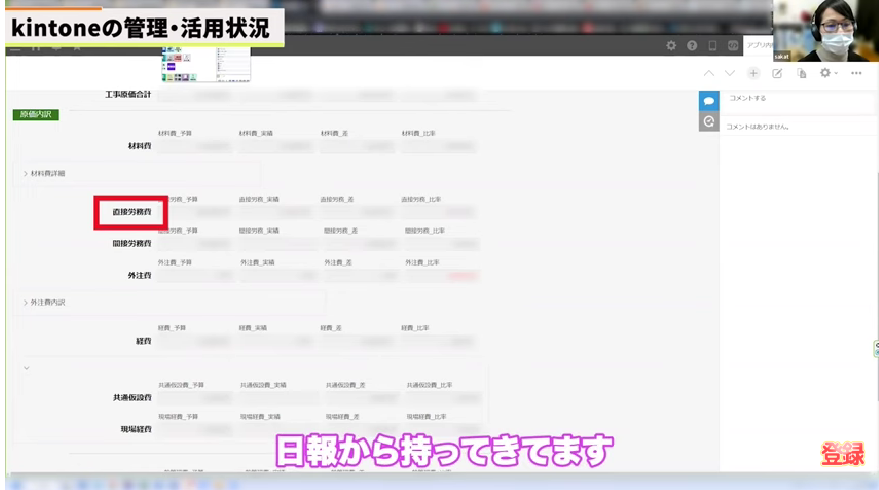Click the 外注費_実績 field value
This screenshot has width=879, height=490.
coord(279,276)
